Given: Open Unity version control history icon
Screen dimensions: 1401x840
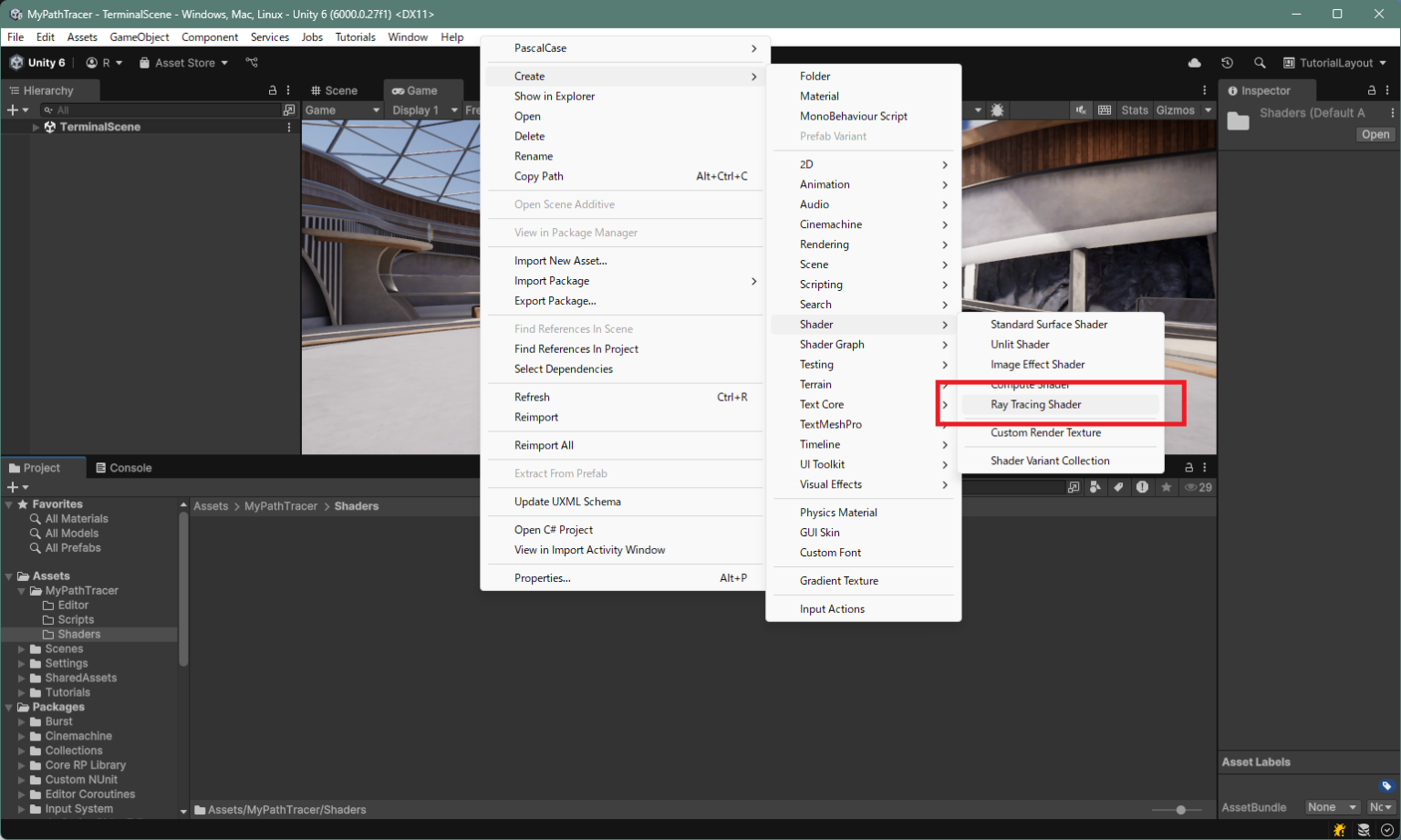Looking at the screenshot, I should point(1228,63).
